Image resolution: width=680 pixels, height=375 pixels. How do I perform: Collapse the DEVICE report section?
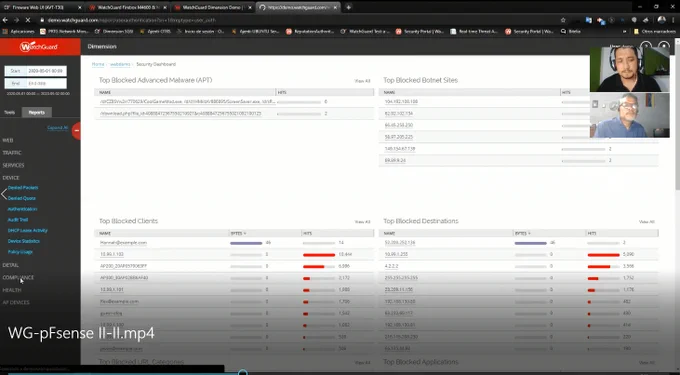[11, 178]
